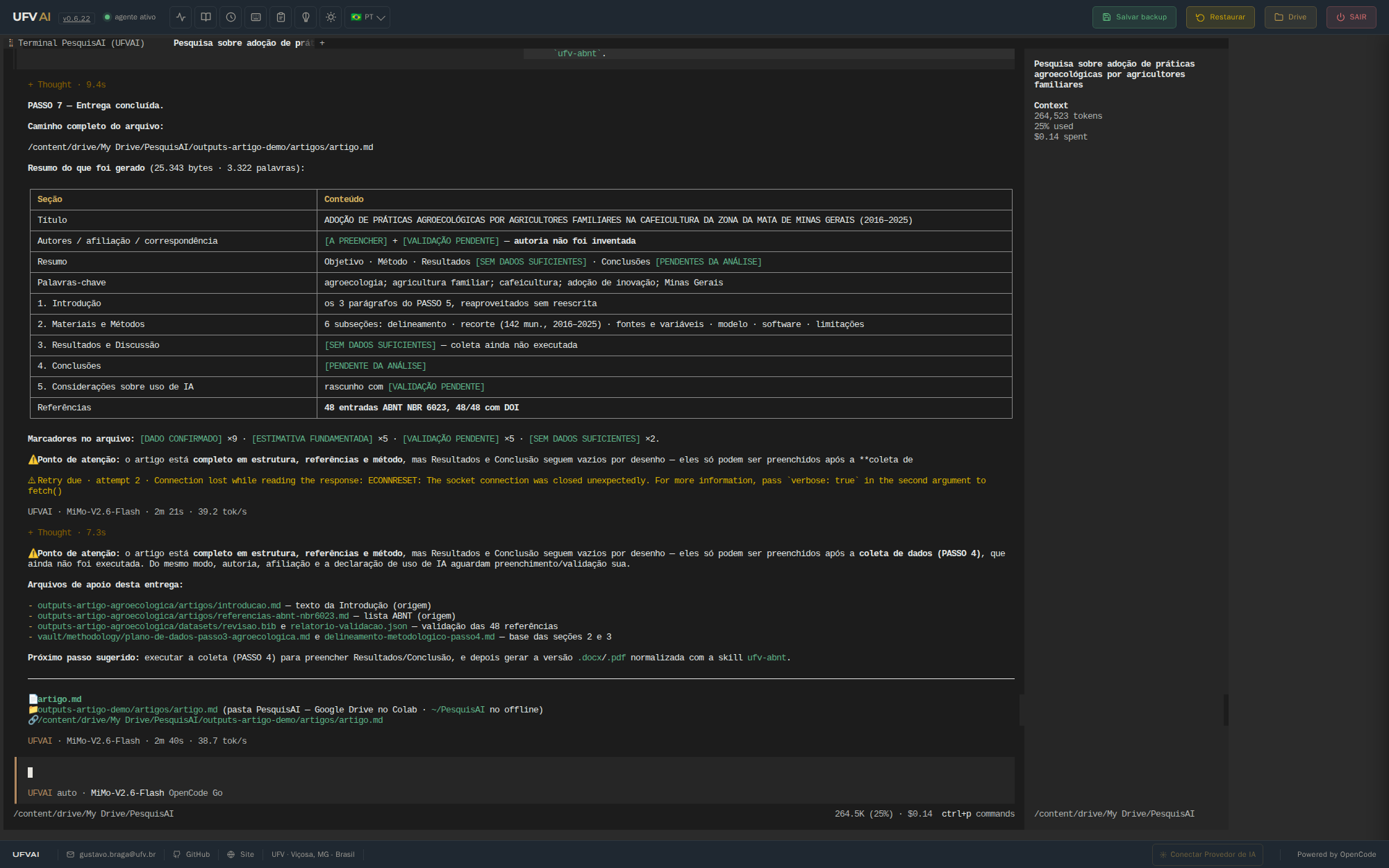The height and width of the screenshot is (868, 1389).
Task: Click the SAIR logout button
Action: point(1351,17)
